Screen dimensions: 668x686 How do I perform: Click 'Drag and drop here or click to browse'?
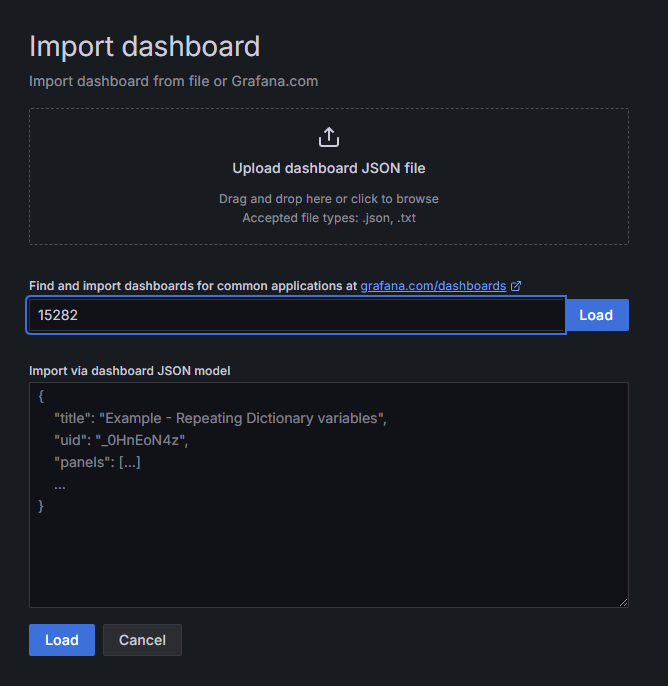pos(329,199)
